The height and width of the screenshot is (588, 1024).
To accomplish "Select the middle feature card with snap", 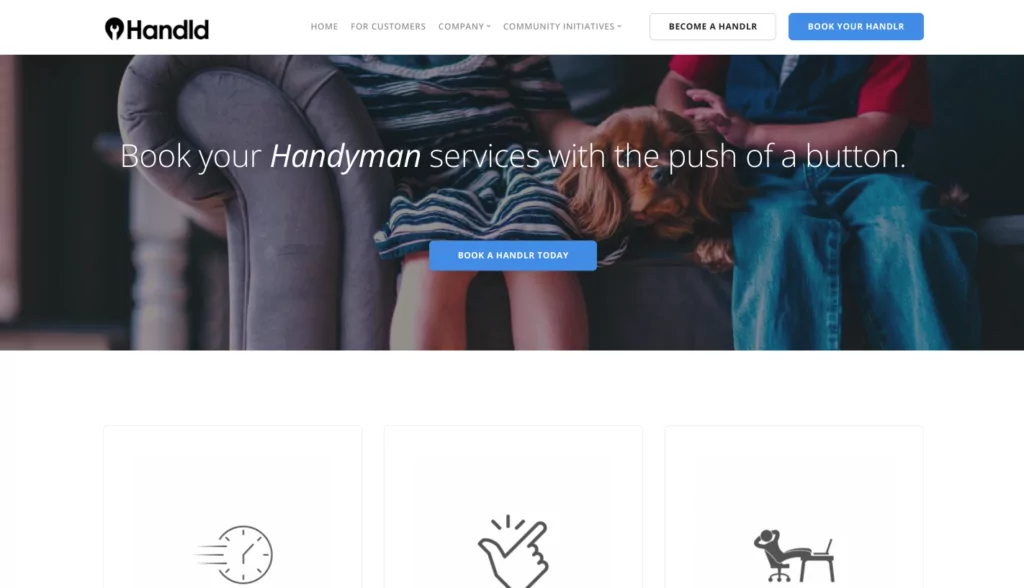I will (x=513, y=507).
